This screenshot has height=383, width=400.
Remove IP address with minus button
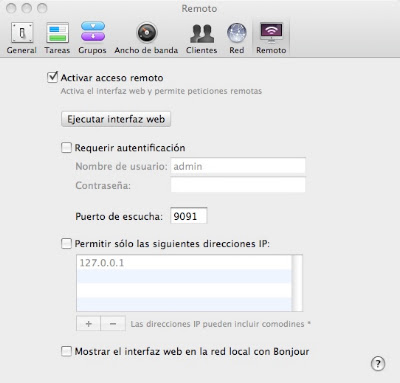(x=113, y=324)
